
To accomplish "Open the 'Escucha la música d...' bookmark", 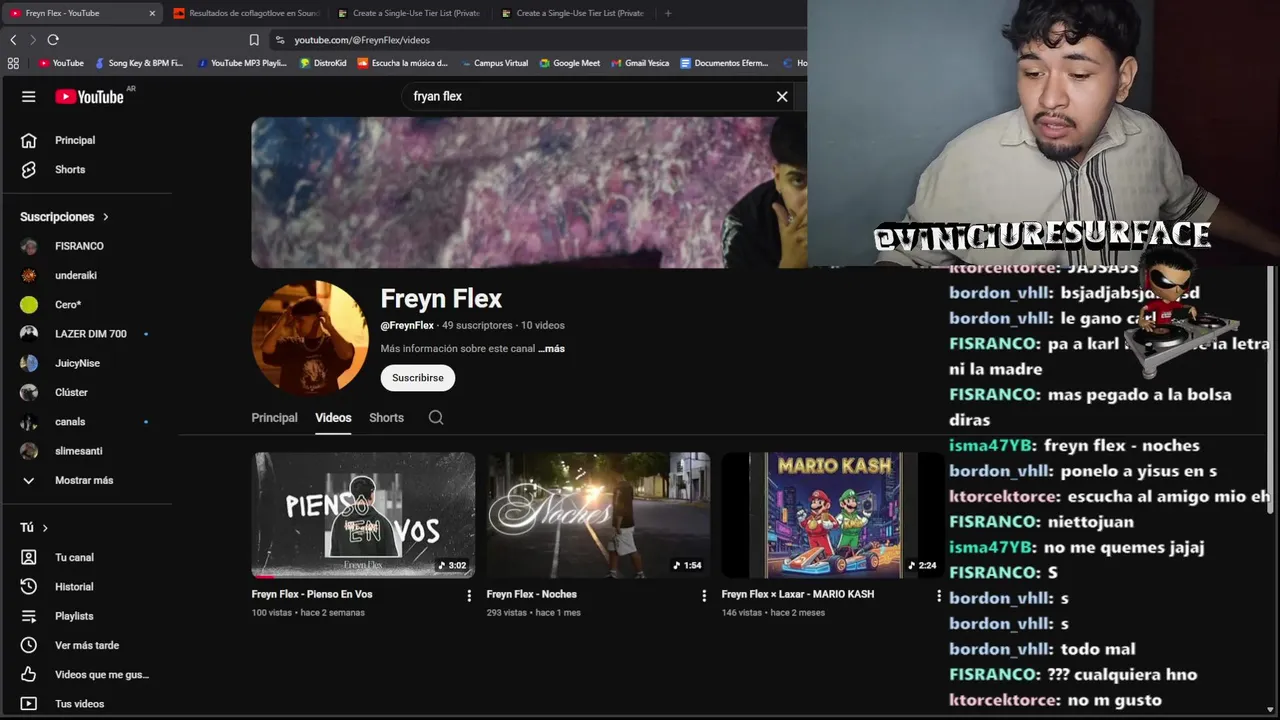I will pos(403,63).
